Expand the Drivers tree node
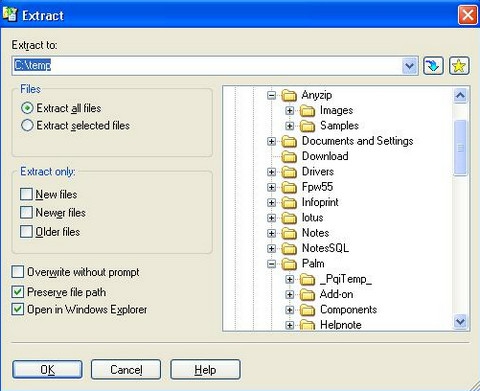480x391 pixels. pos(272,172)
